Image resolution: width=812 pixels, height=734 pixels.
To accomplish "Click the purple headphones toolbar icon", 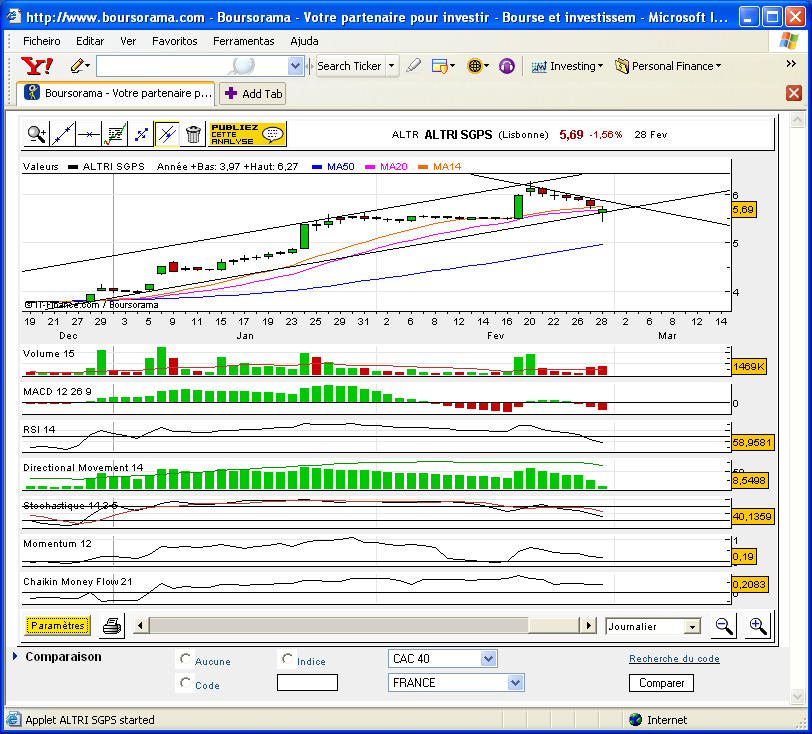I will click(506, 66).
